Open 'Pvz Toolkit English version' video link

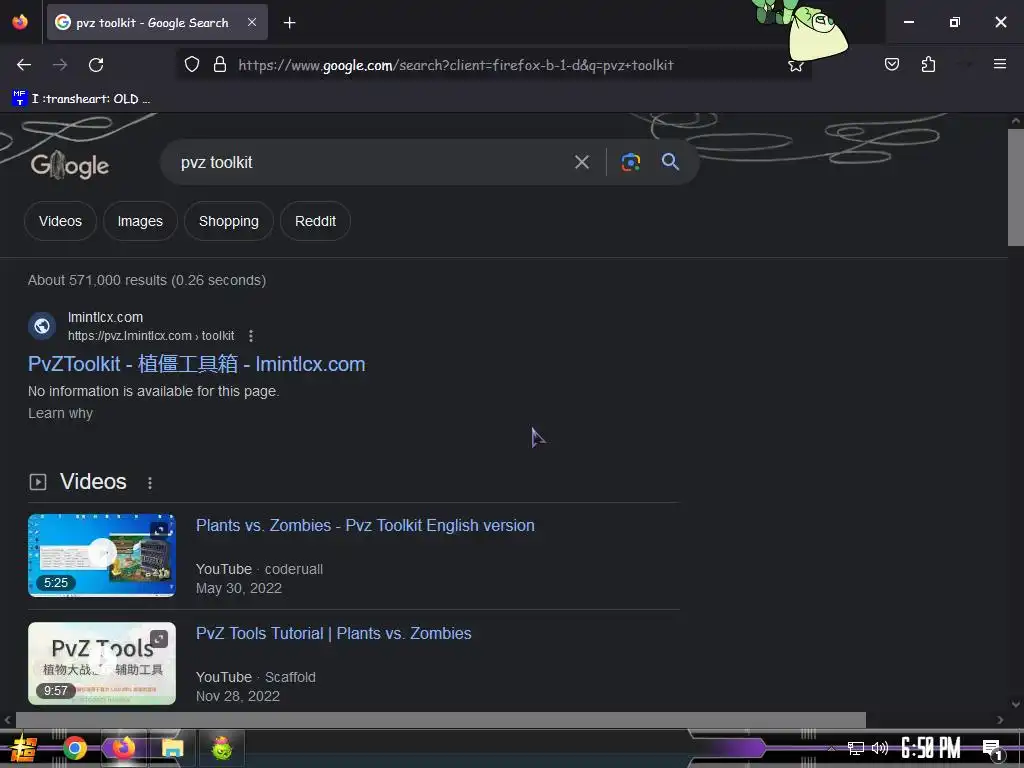click(x=365, y=526)
